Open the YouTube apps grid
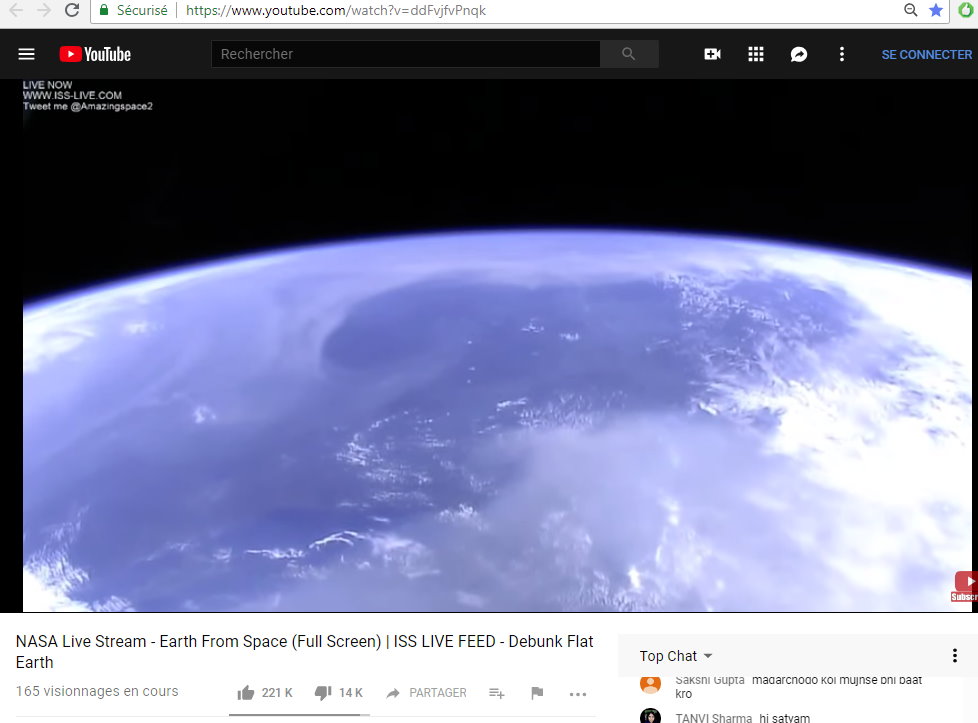 tap(756, 54)
